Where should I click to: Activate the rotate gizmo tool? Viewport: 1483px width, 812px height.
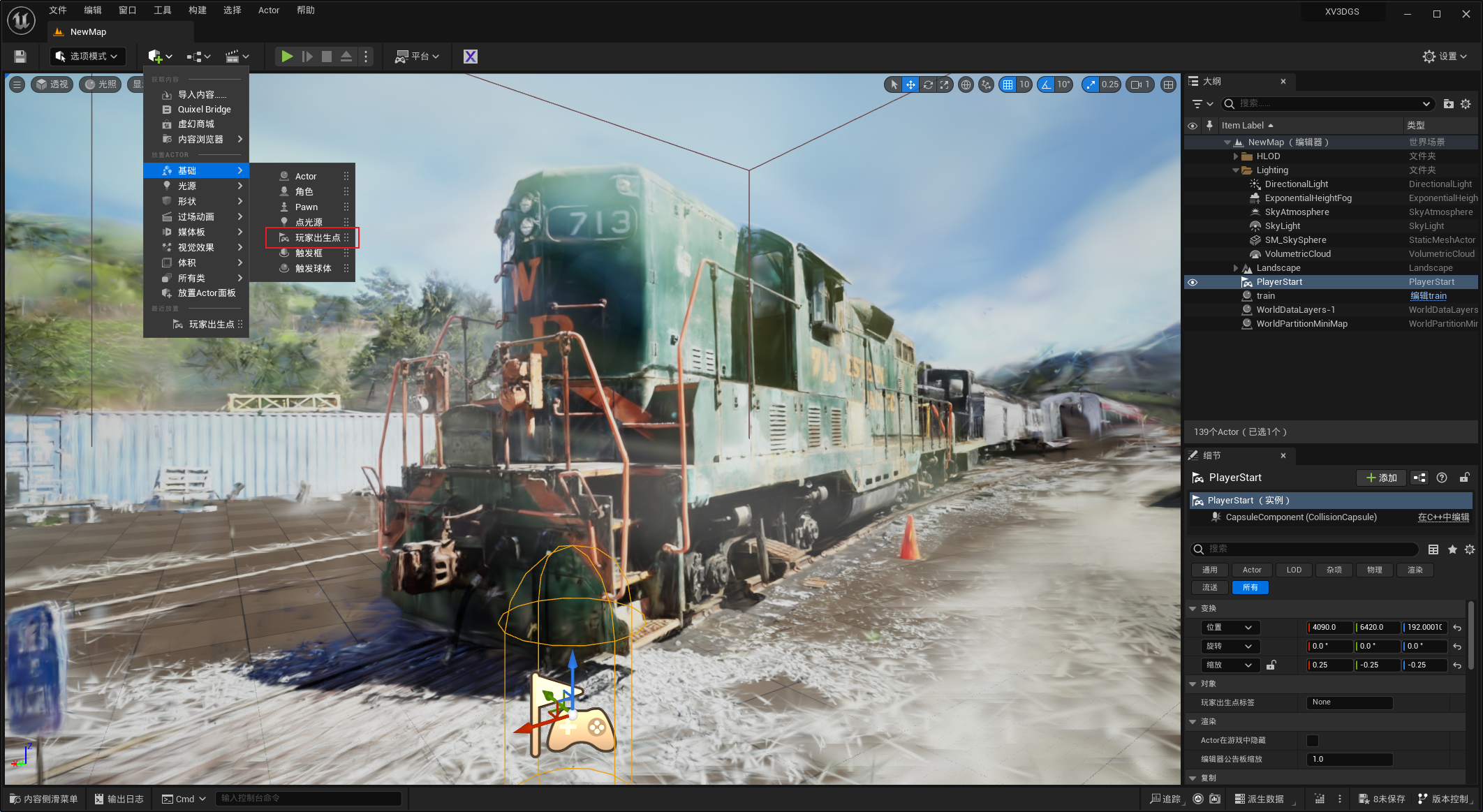click(928, 84)
